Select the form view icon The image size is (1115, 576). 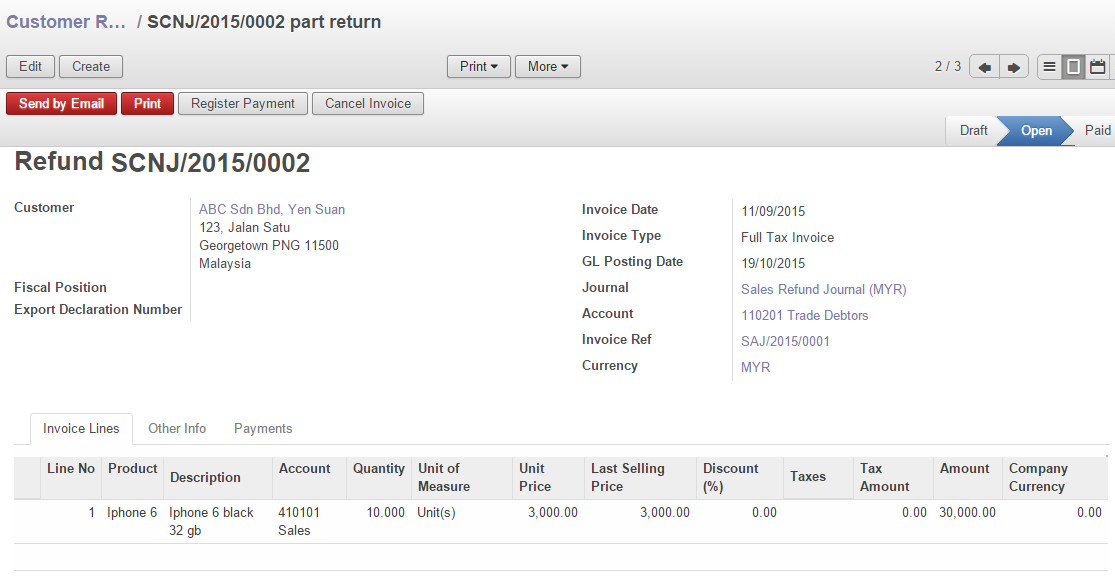tap(1074, 66)
